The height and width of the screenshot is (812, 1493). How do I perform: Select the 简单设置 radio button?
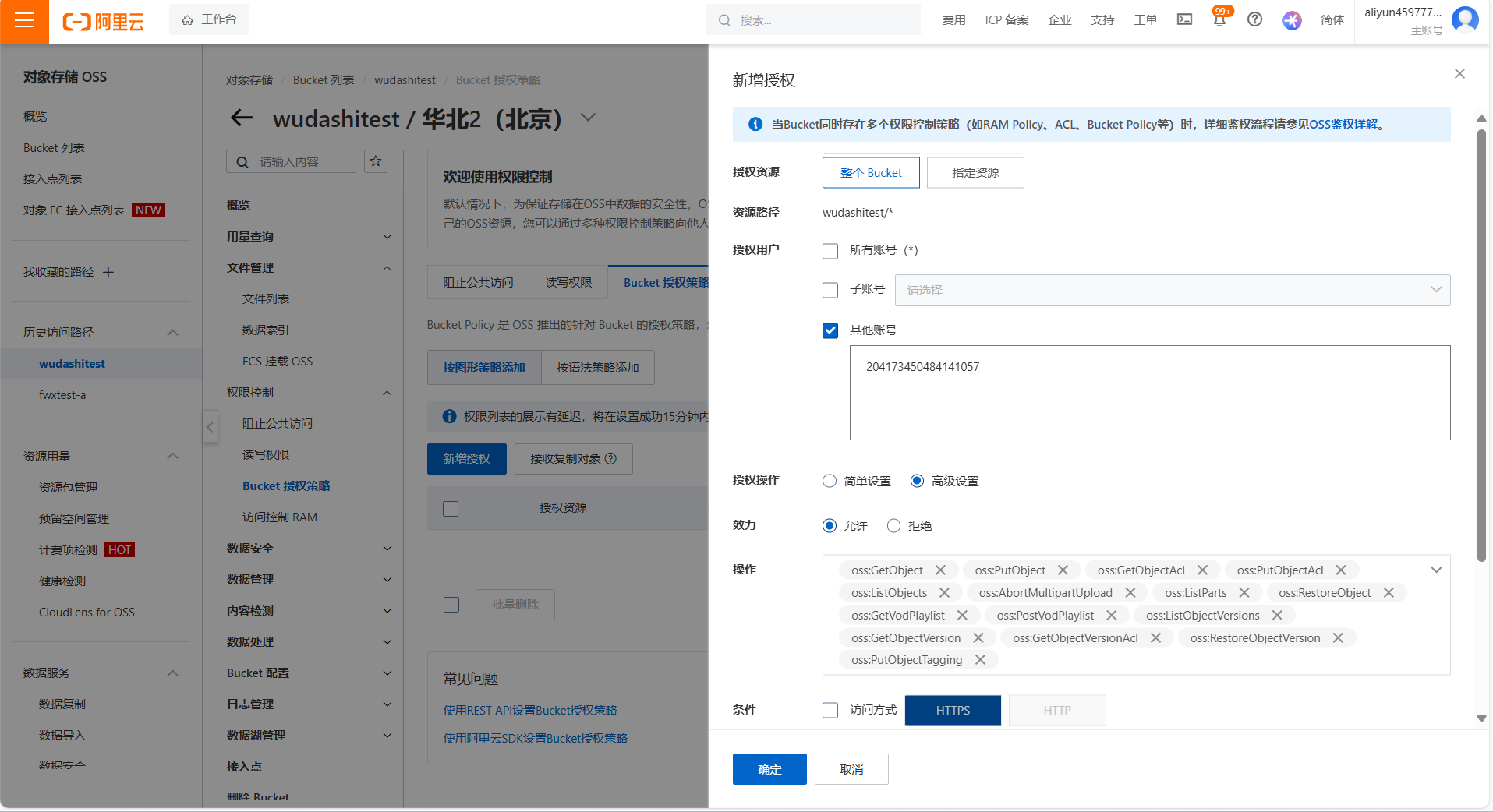tap(830, 481)
